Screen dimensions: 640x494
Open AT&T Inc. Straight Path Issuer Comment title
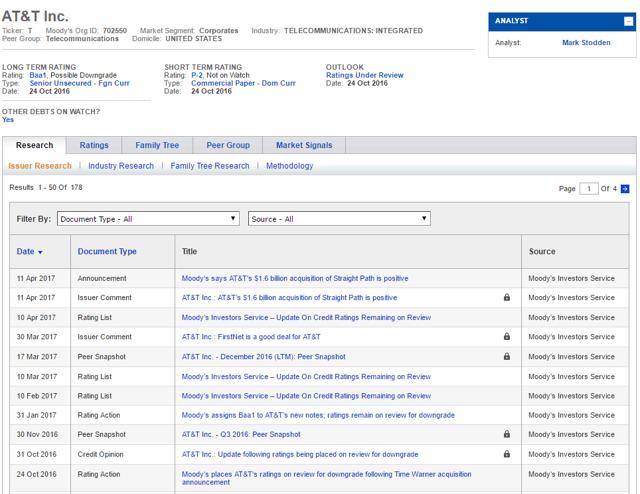click(x=289, y=298)
